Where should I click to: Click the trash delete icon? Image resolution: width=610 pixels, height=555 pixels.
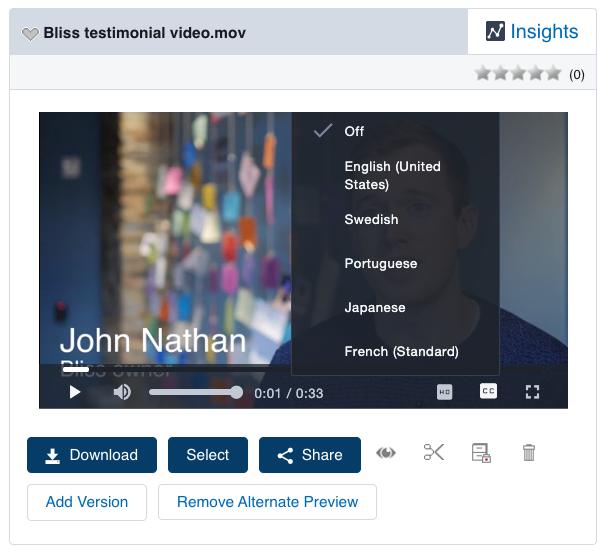(x=529, y=453)
